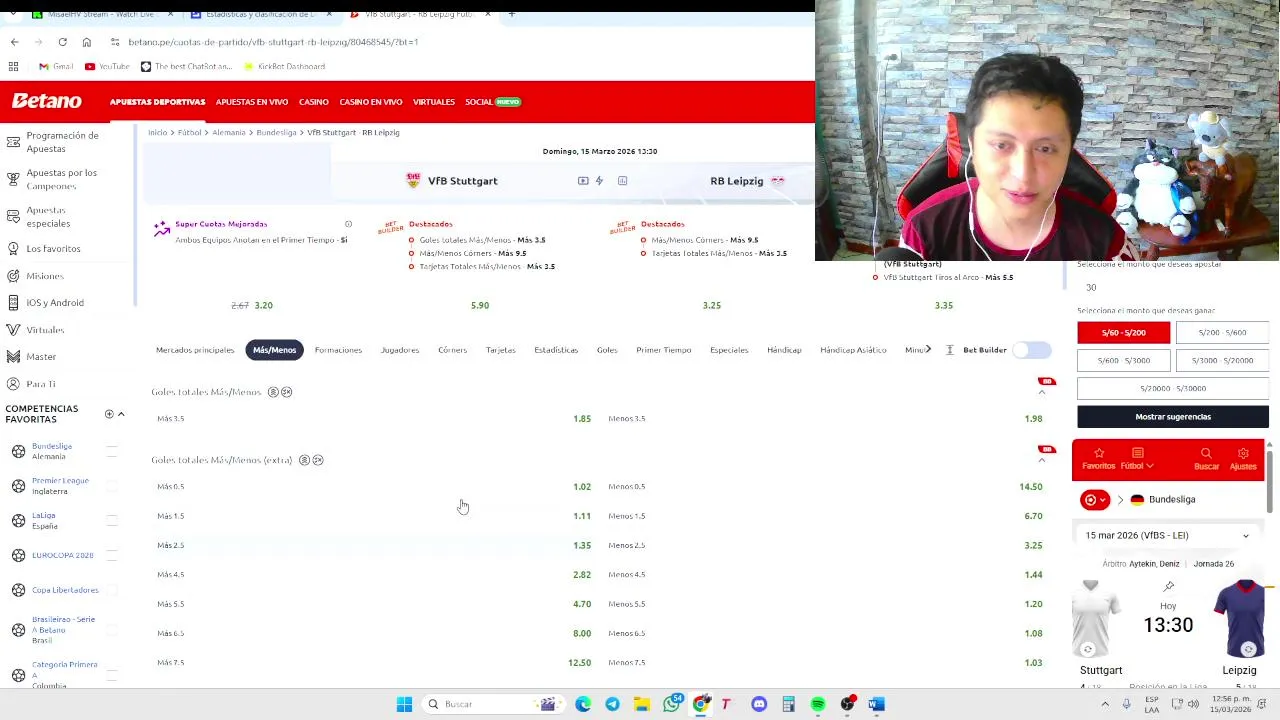Screen dimensions: 1280x720
Task: Toggle favorite checkbox for EUROCOPA 2028
Action: coord(112,555)
